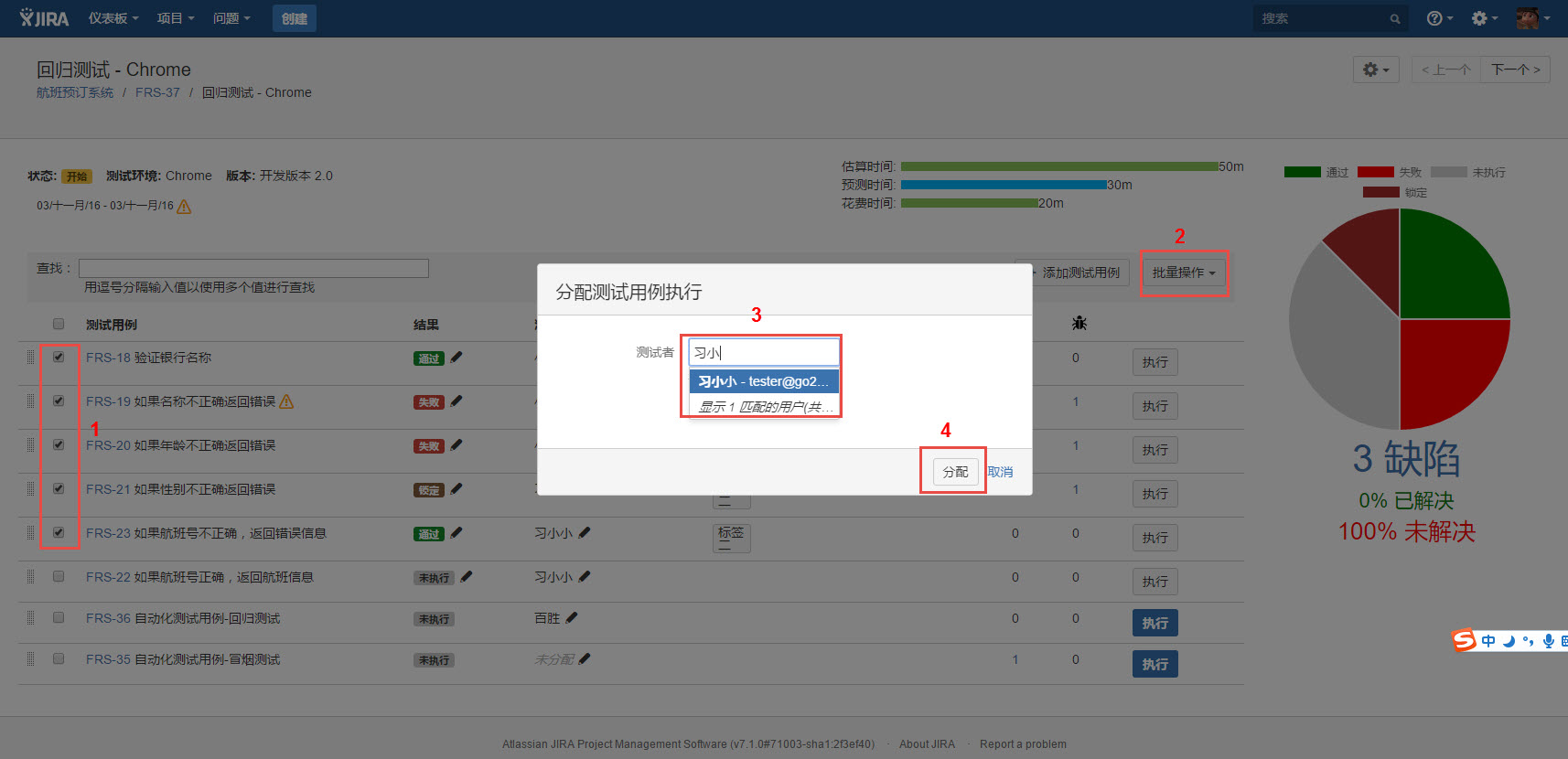The height and width of the screenshot is (759, 1568).
Task: Open the 批量操作 dropdown
Action: [1184, 273]
